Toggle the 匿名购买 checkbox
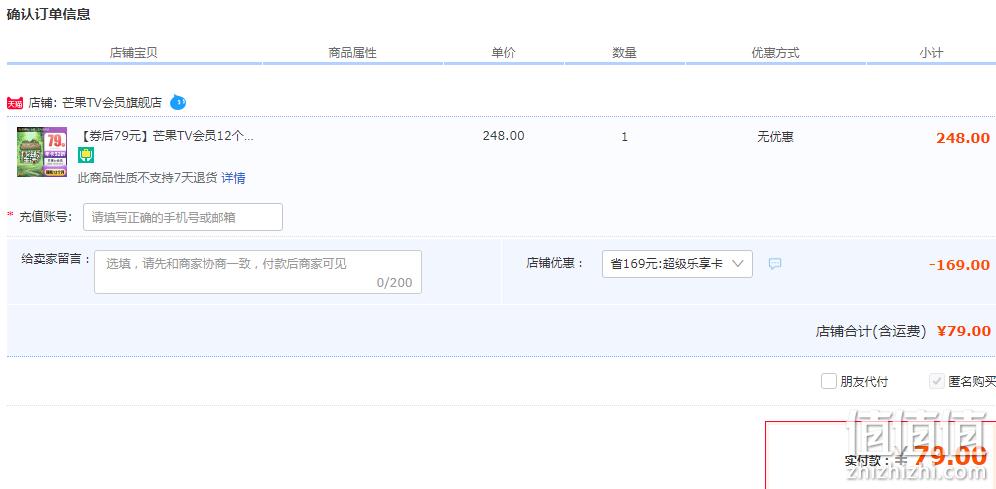 coord(937,381)
